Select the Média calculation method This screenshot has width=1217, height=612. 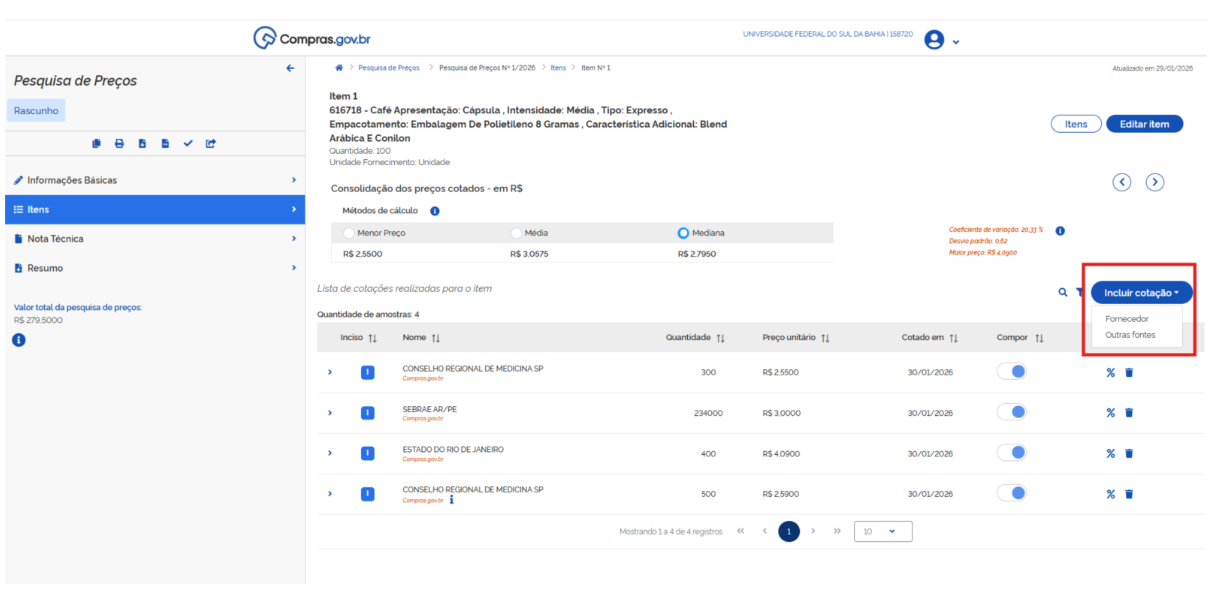pos(516,233)
